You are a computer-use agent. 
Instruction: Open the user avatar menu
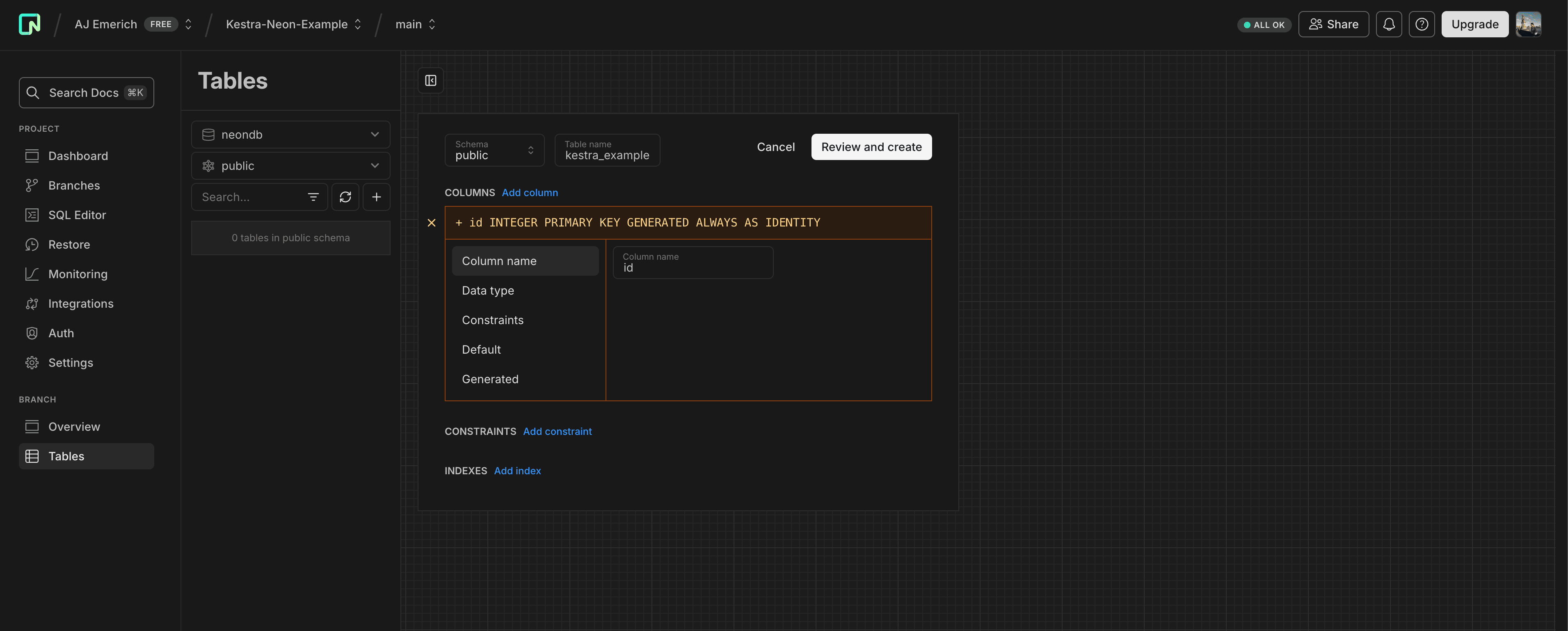pos(1528,24)
